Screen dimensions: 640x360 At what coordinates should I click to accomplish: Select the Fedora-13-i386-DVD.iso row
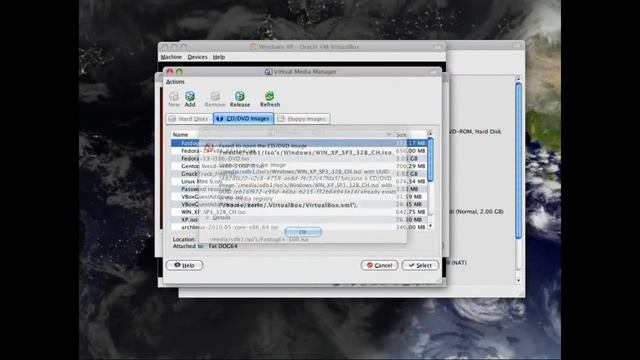pos(298,158)
